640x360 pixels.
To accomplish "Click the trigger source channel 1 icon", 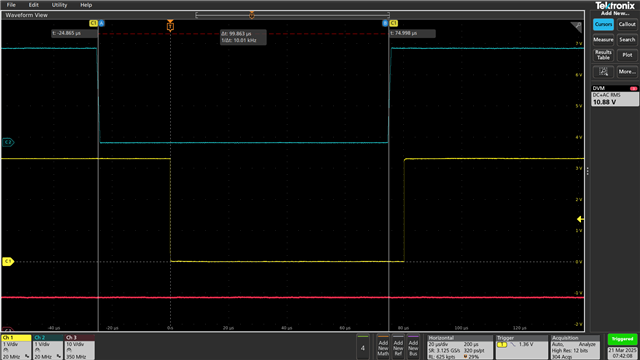I will [x=502, y=345].
